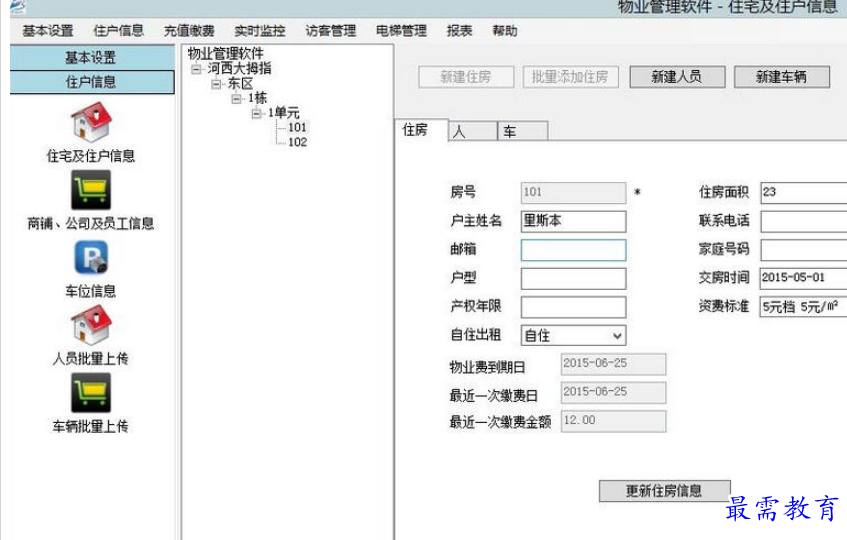This screenshot has width=847, height=540.
Task: Click the 资费标准 field
Action: point(804,307)
